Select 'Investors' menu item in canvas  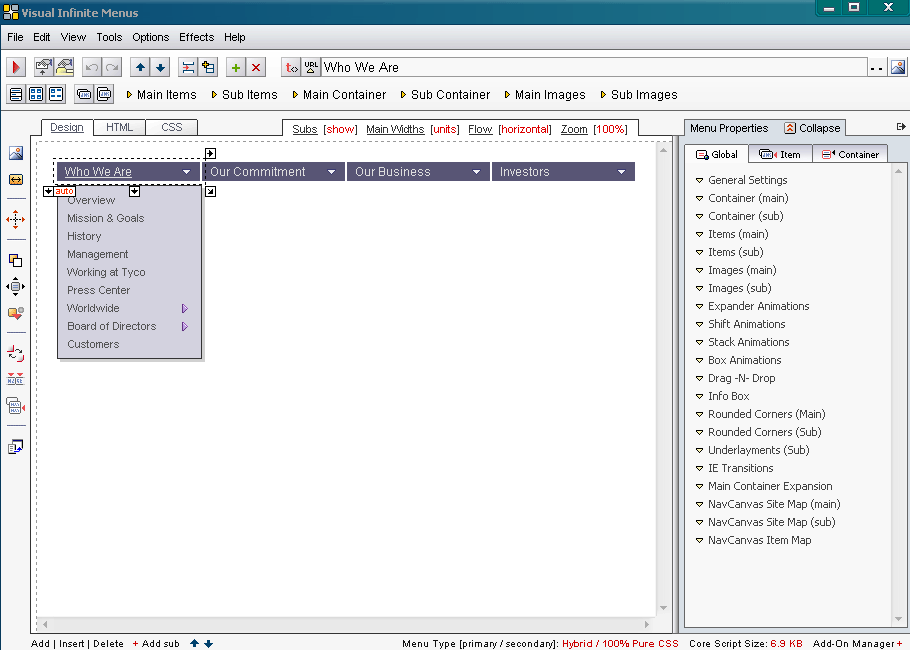(x=563, y=172)
